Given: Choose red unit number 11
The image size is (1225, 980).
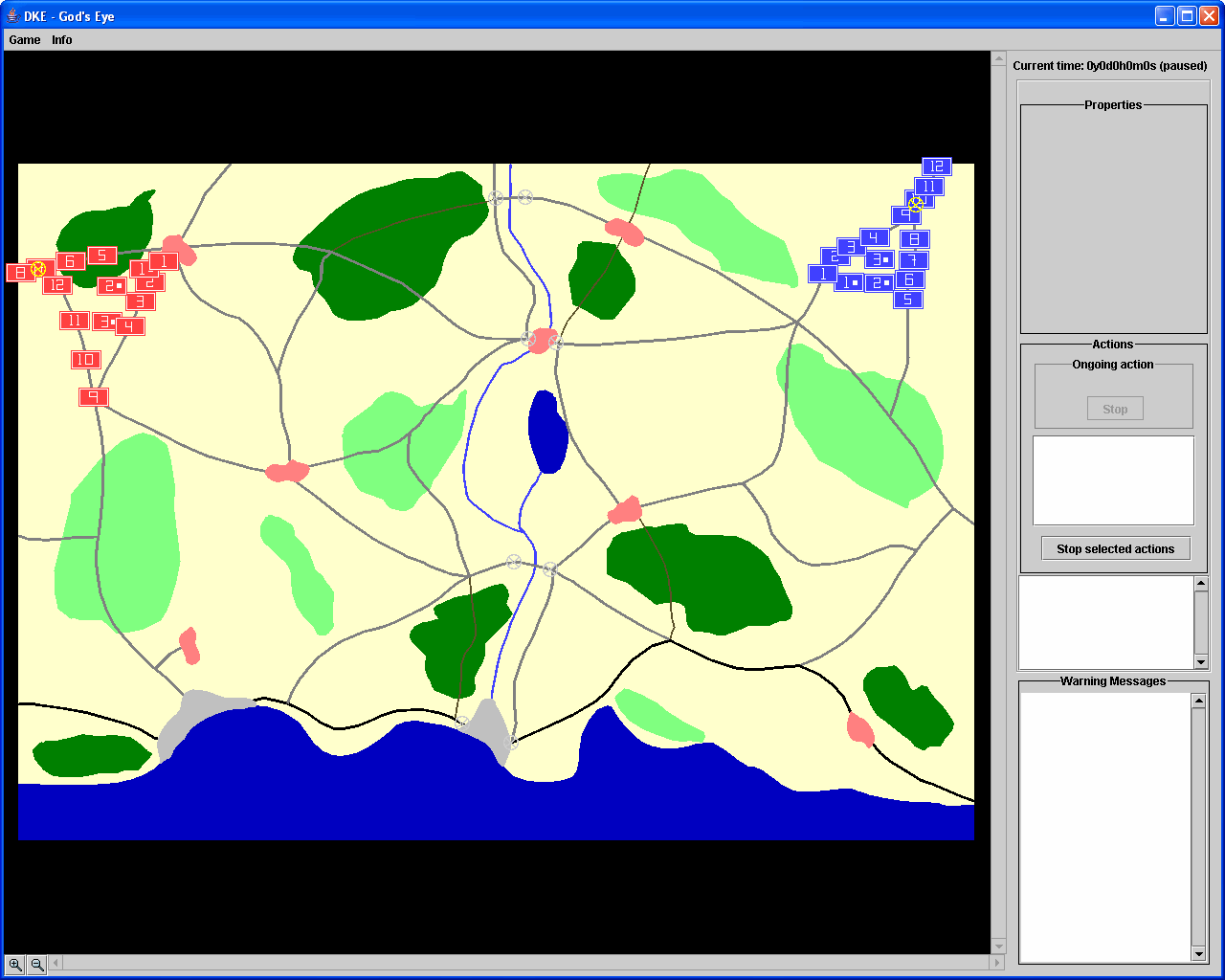Looking at the screenshot, I should tap(74, 321).
